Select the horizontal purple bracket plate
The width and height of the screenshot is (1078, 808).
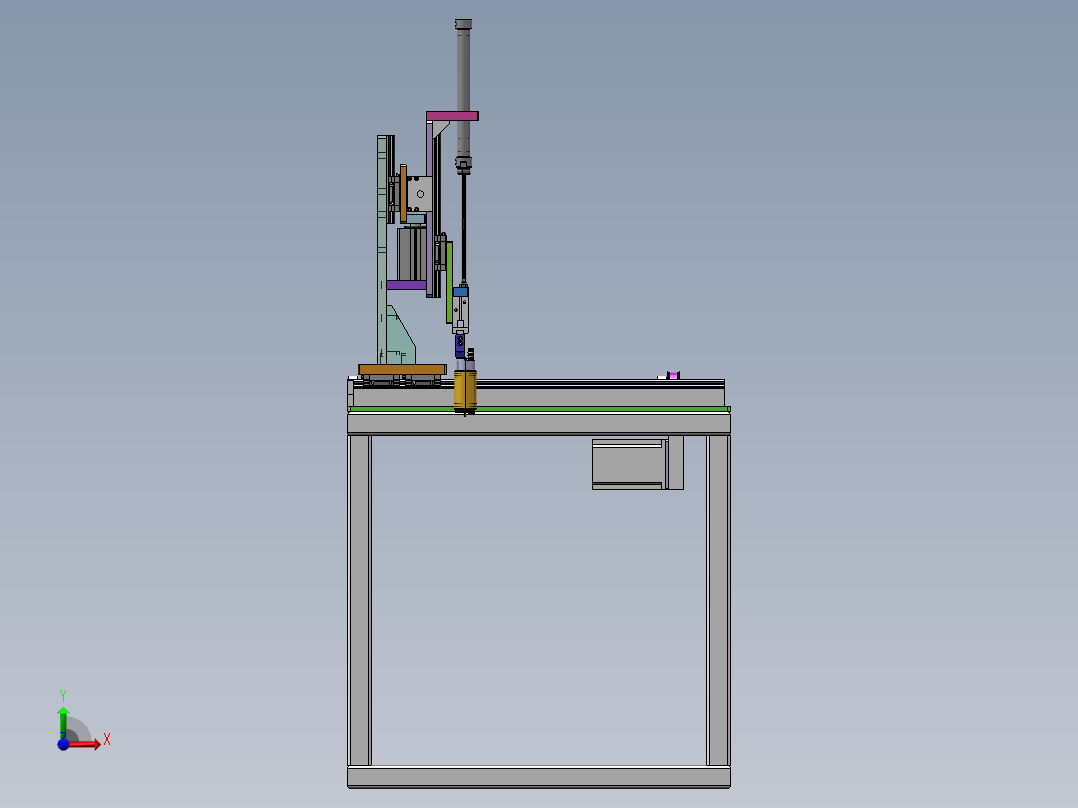tap(406, 285)
